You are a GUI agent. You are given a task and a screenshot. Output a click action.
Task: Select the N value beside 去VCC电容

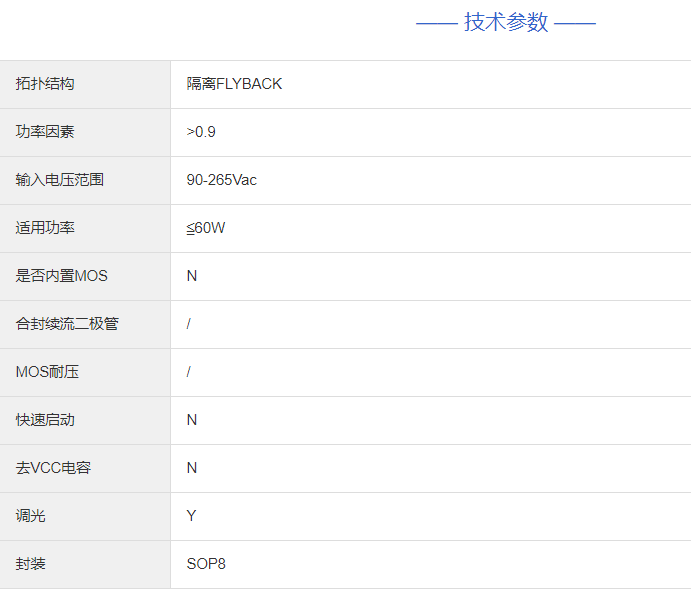[x=192, y=468]
